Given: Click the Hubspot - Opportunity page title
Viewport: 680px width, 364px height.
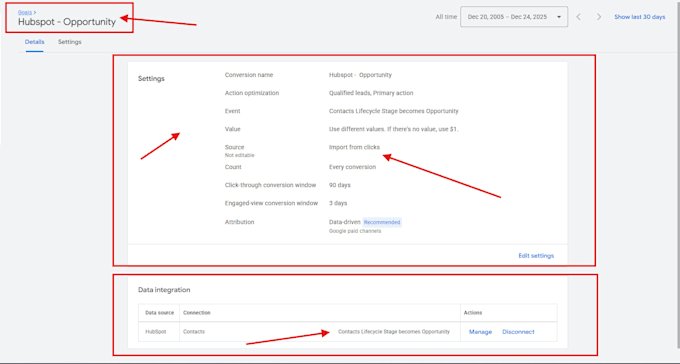Looking at the screenshot, I should 67,22.
